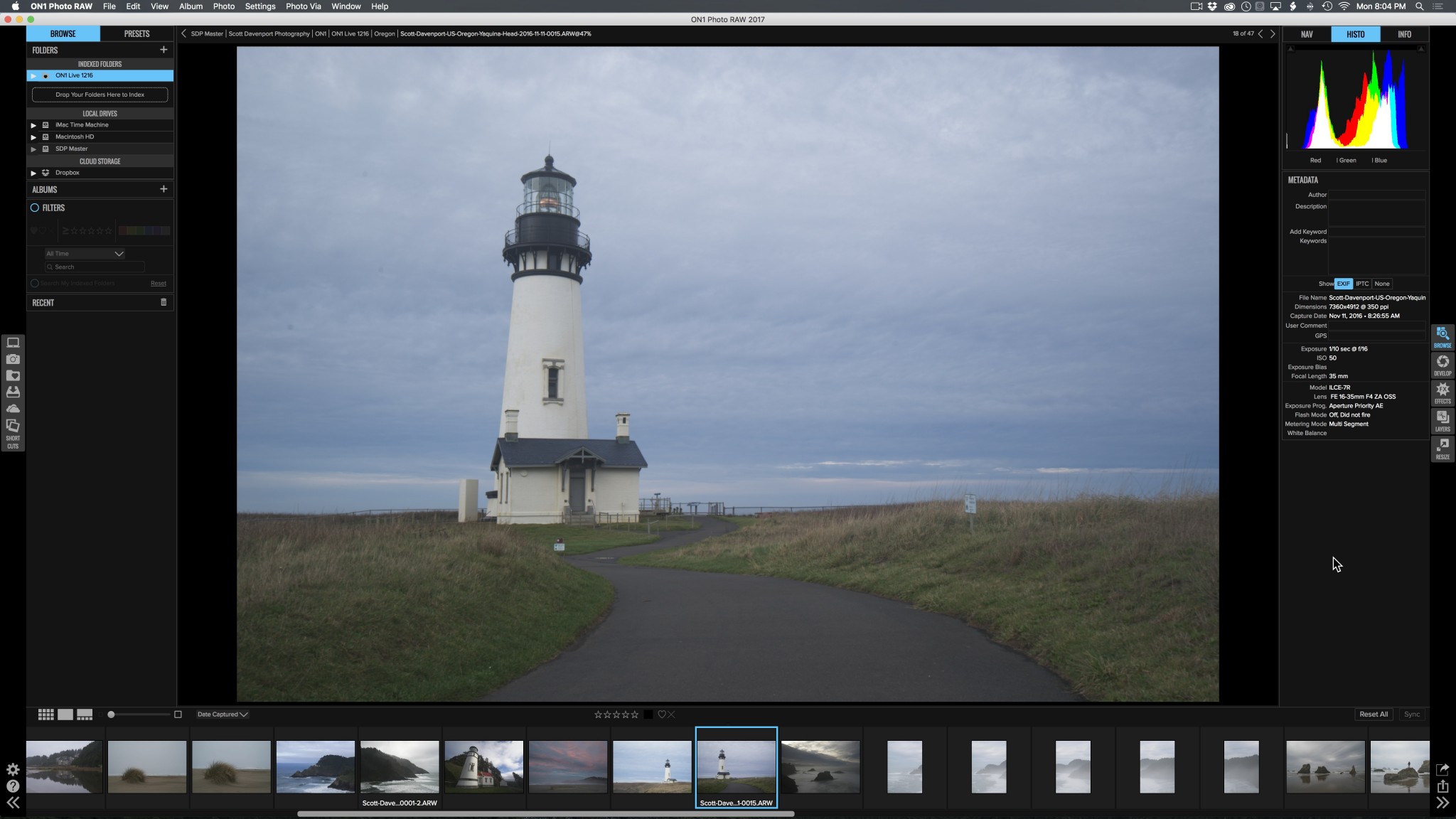Screen dimensions: 1456x819
Task: Go to previous photo arrow
Action: [1260, 33]
